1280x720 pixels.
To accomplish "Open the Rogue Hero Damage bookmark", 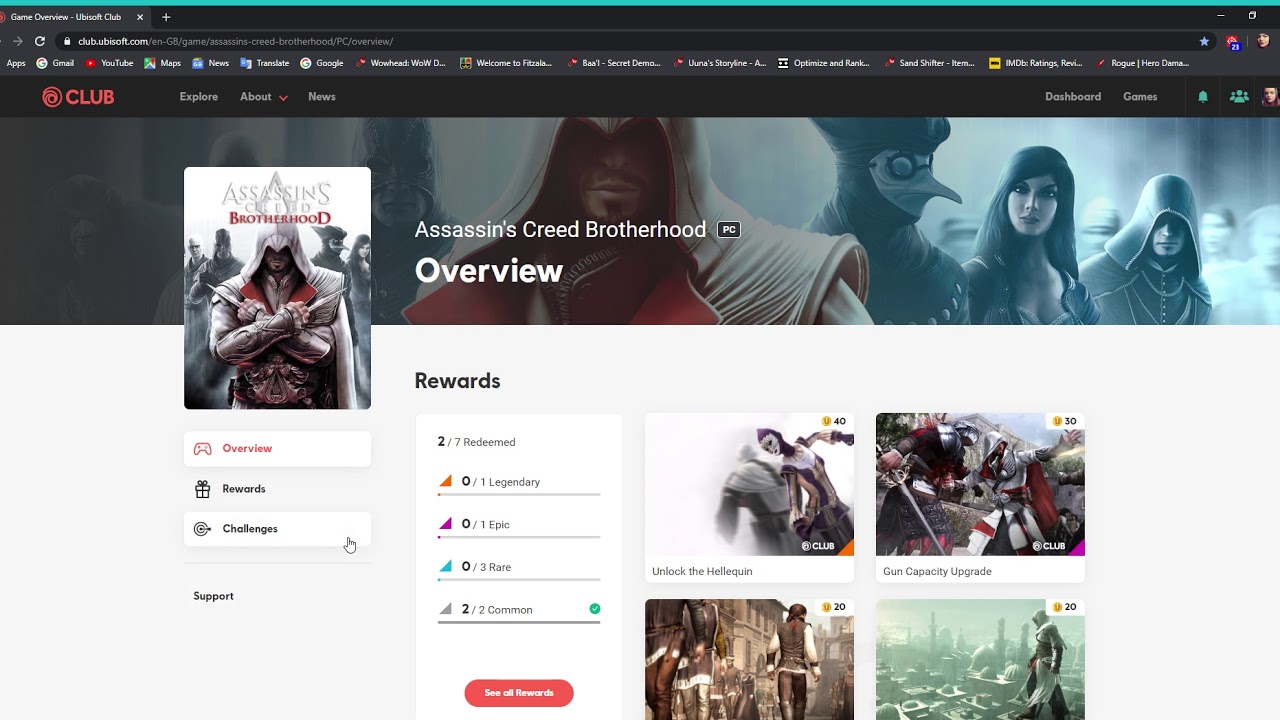I will [1142, 63].
